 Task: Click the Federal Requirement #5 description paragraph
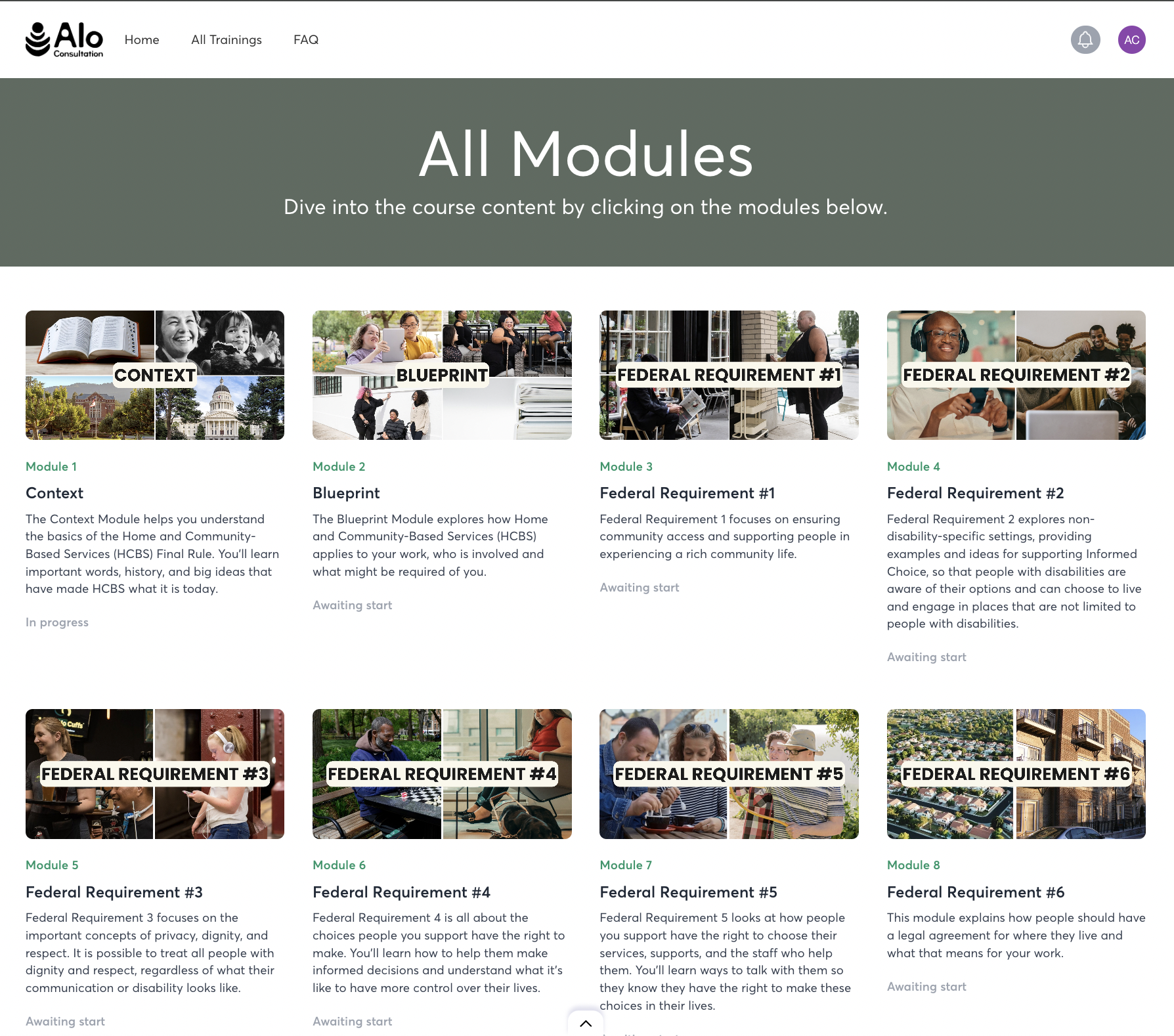(x=726, y=962)
